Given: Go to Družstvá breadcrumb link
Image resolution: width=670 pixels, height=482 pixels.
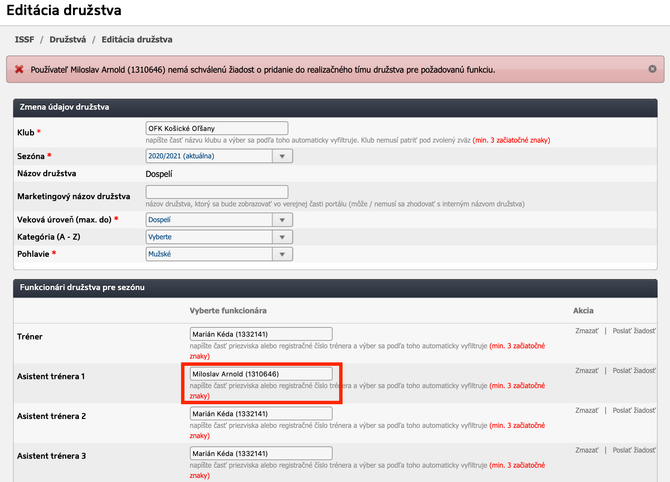Looking at the screenshot, I should (x=69, y=39).
